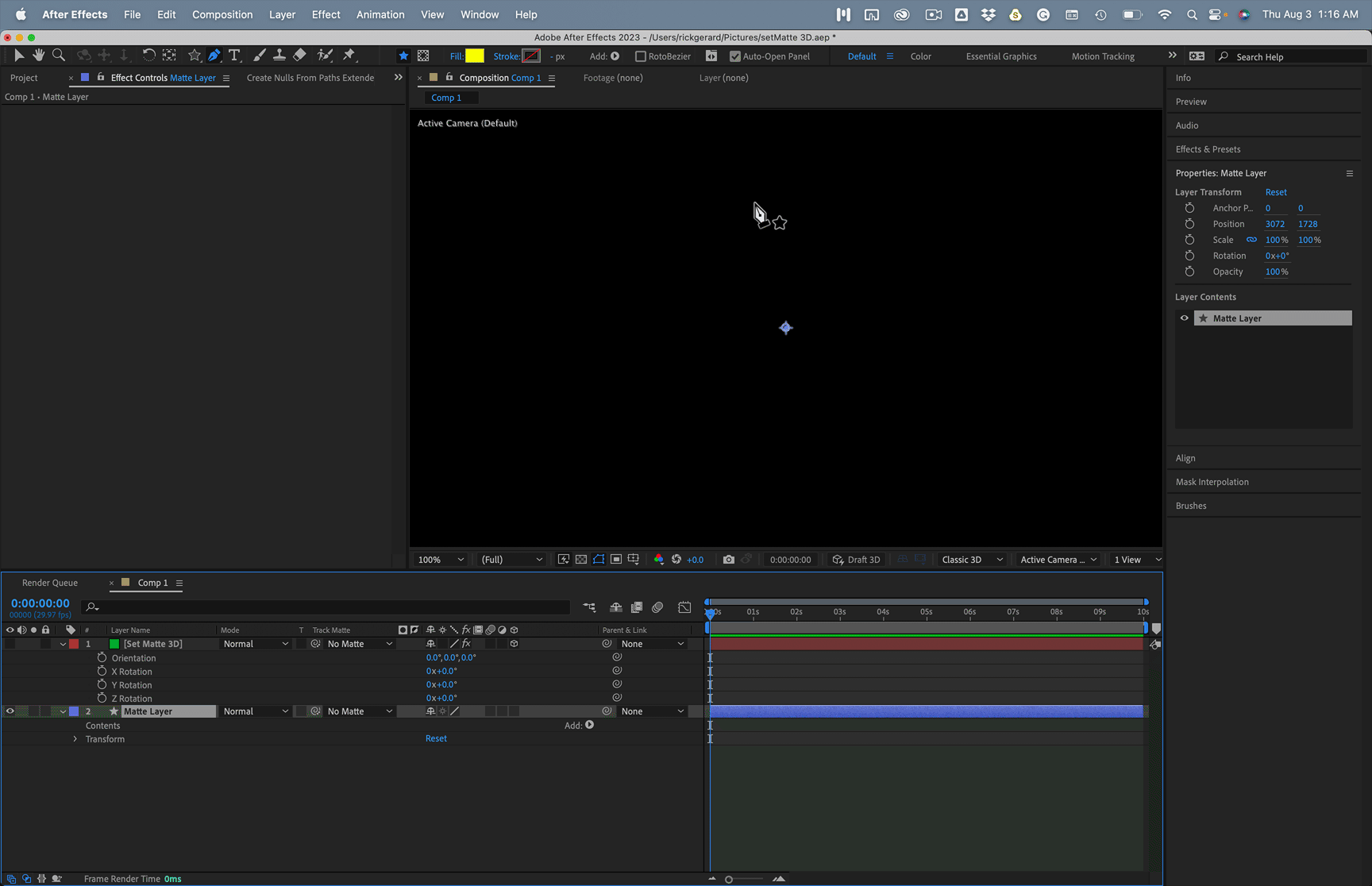
Task: Take a snapshot with the camera icon
Action: (729, 560)
